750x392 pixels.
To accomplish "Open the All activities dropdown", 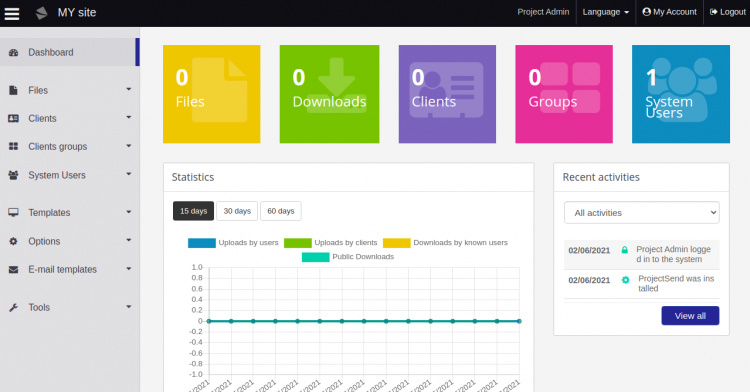I will pos(641,213).
